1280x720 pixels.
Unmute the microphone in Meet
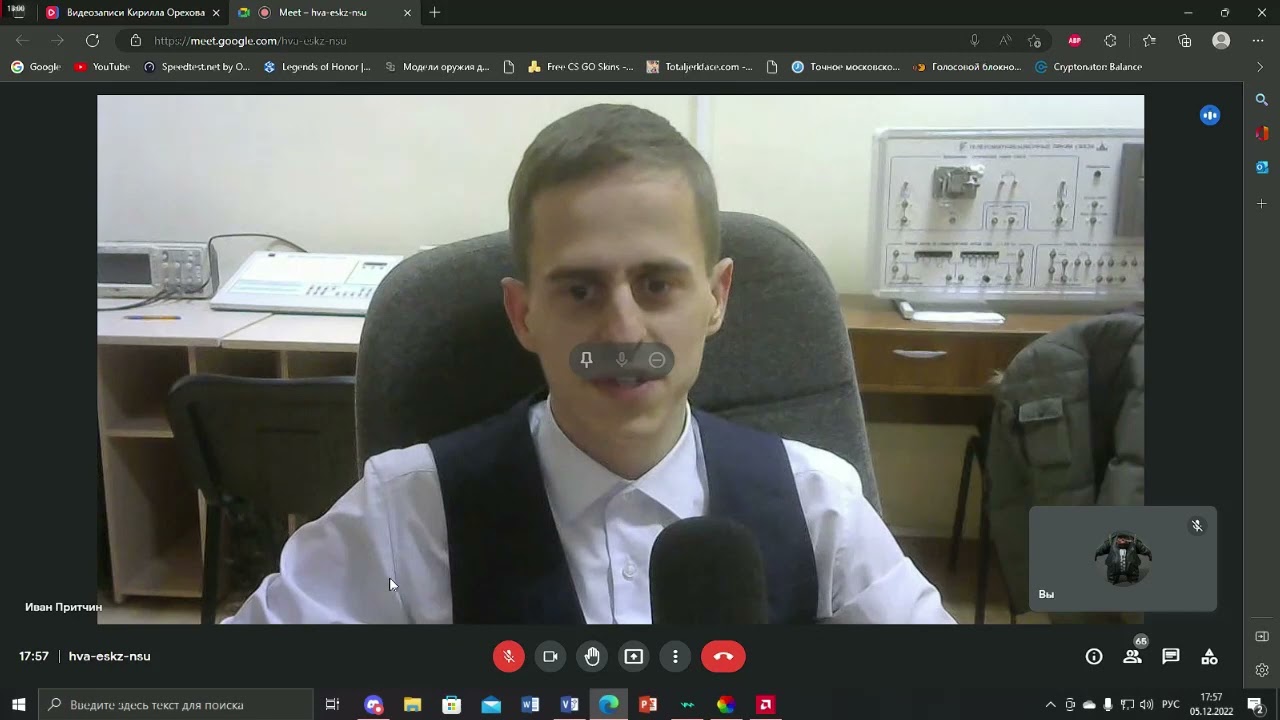pos(509,656)
